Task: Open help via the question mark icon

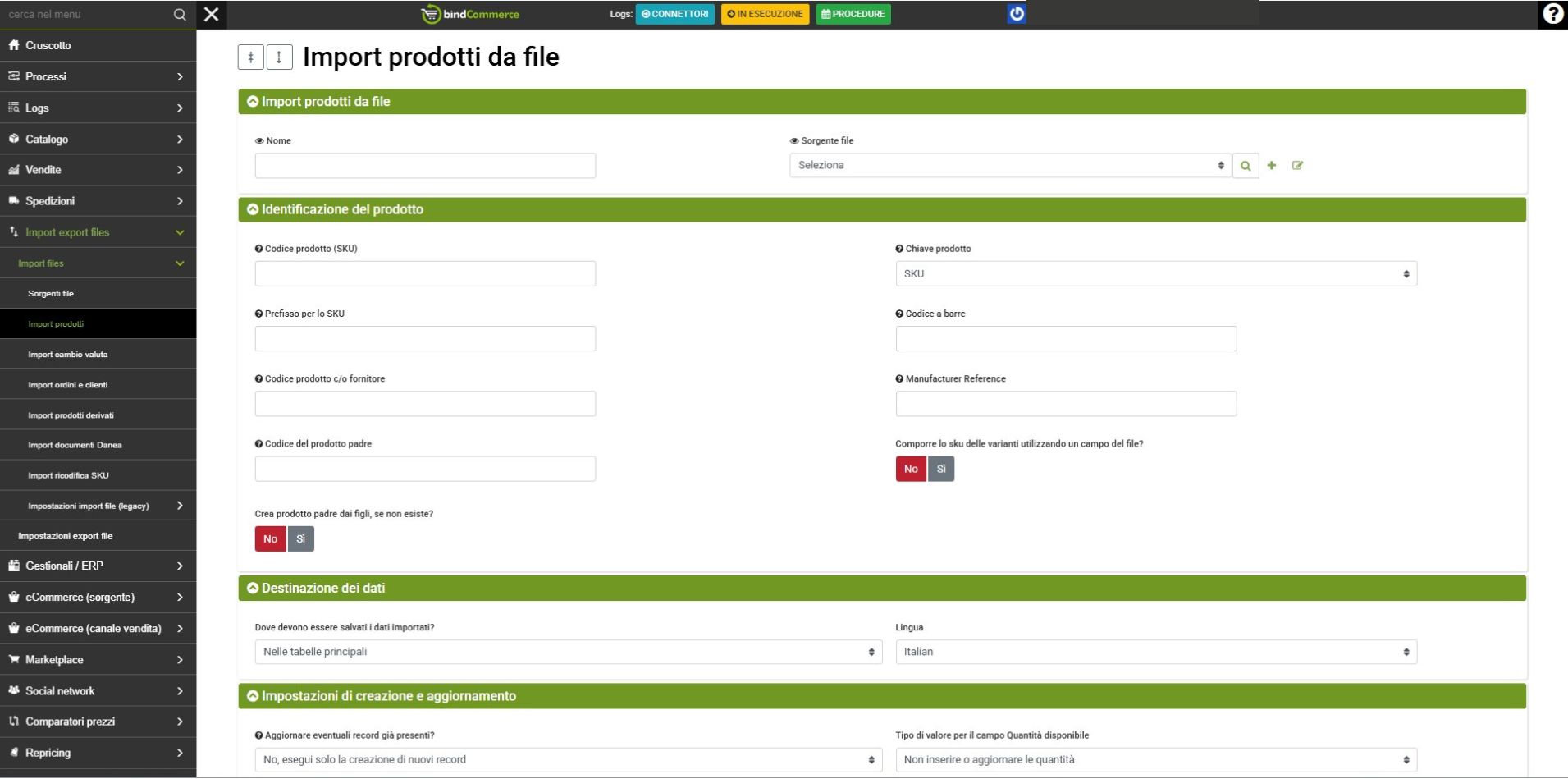Action: coord(1552,14)
